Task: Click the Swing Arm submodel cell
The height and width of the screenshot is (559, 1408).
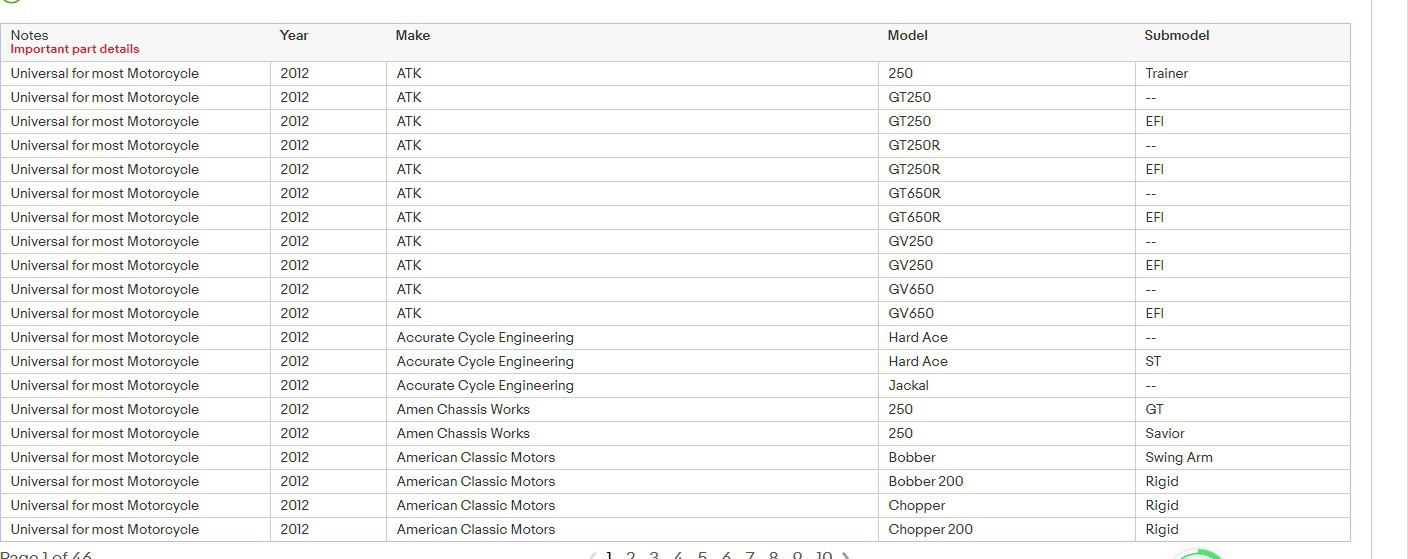Action: coord(1178,458)
